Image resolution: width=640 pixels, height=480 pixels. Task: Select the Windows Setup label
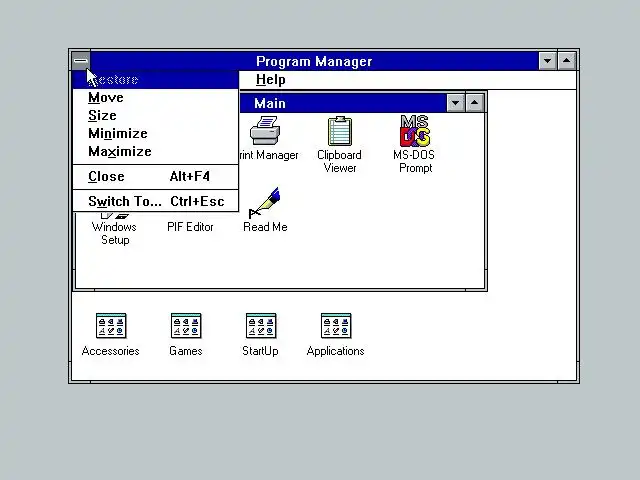point(115,233)
